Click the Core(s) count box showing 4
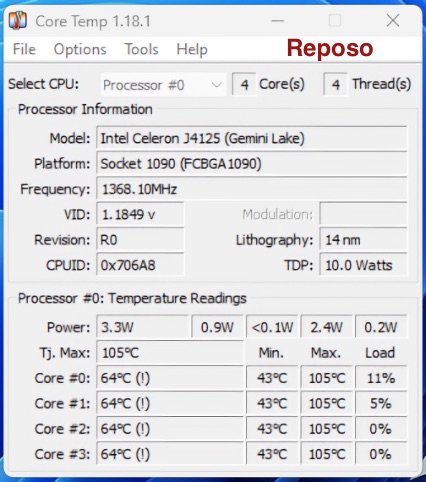 click(x=244, y=85)
